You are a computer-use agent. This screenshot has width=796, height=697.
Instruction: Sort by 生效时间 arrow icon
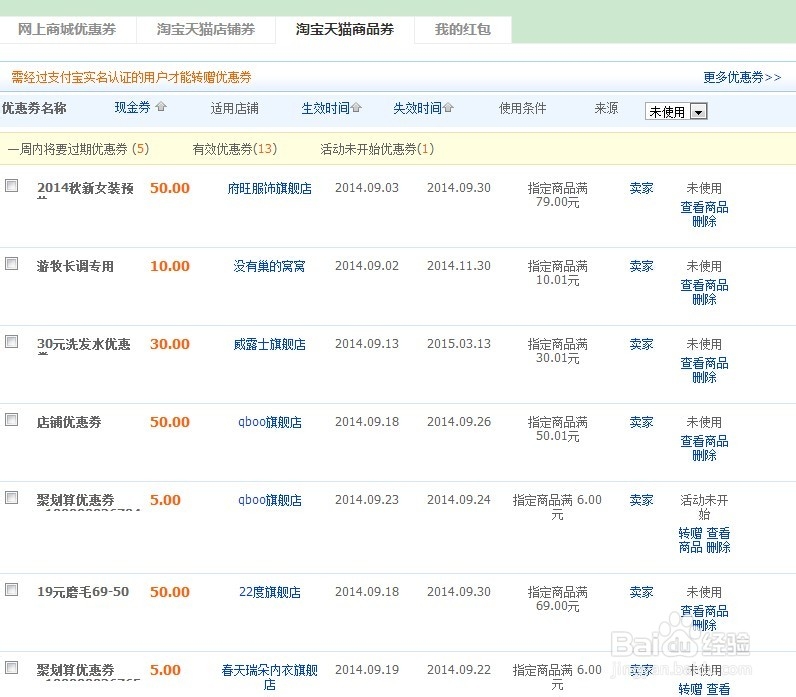coord(356,107)
